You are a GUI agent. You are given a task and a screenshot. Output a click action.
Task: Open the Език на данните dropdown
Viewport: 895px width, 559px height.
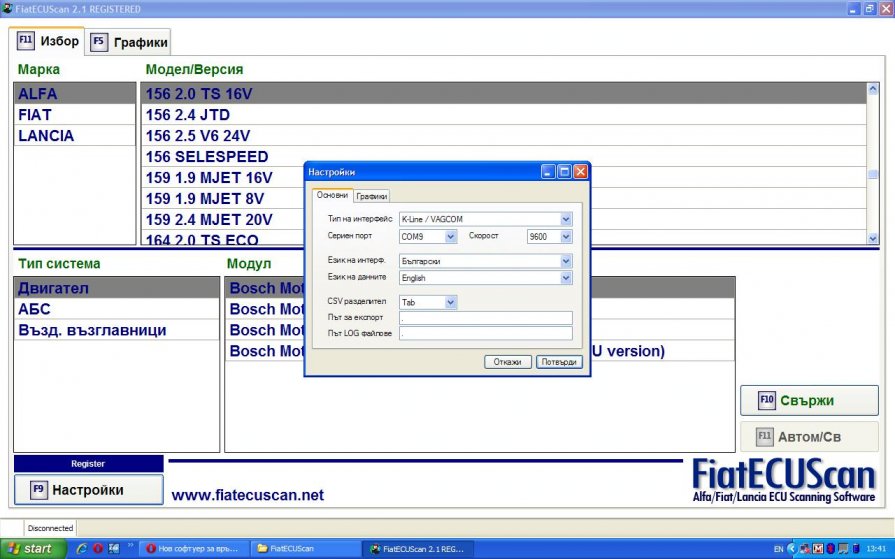click(x=566, y=278)
